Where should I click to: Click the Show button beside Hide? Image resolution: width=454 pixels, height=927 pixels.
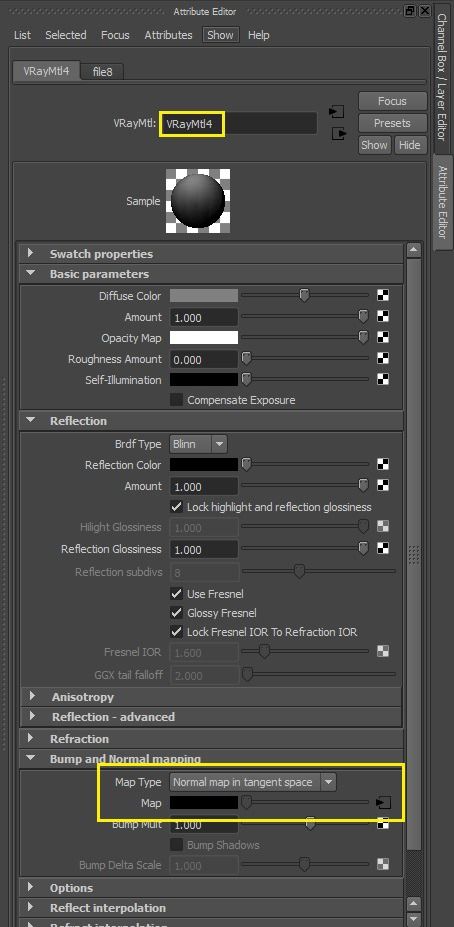coord(374,145)
